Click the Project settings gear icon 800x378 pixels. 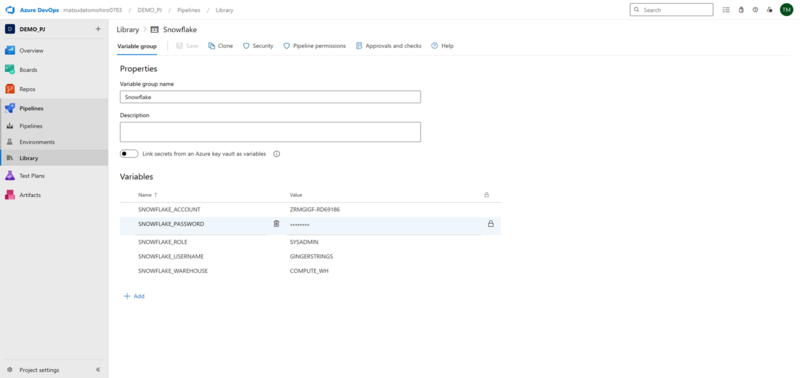tap(10, 370)
